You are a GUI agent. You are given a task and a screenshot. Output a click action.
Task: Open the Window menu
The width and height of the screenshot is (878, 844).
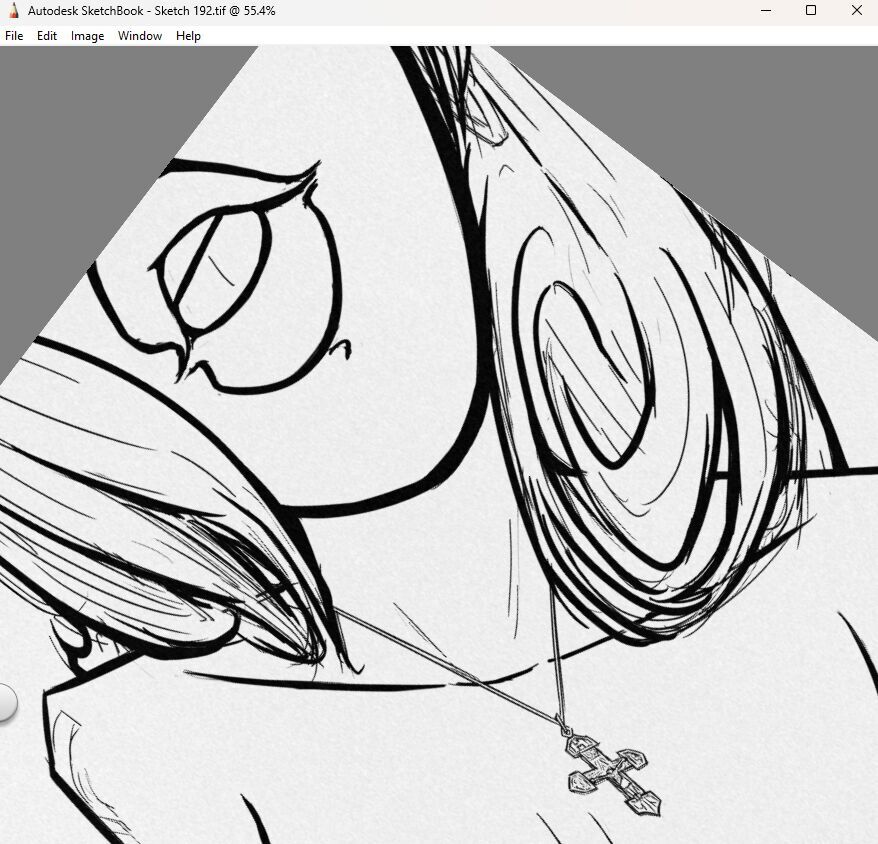[140, 36]
